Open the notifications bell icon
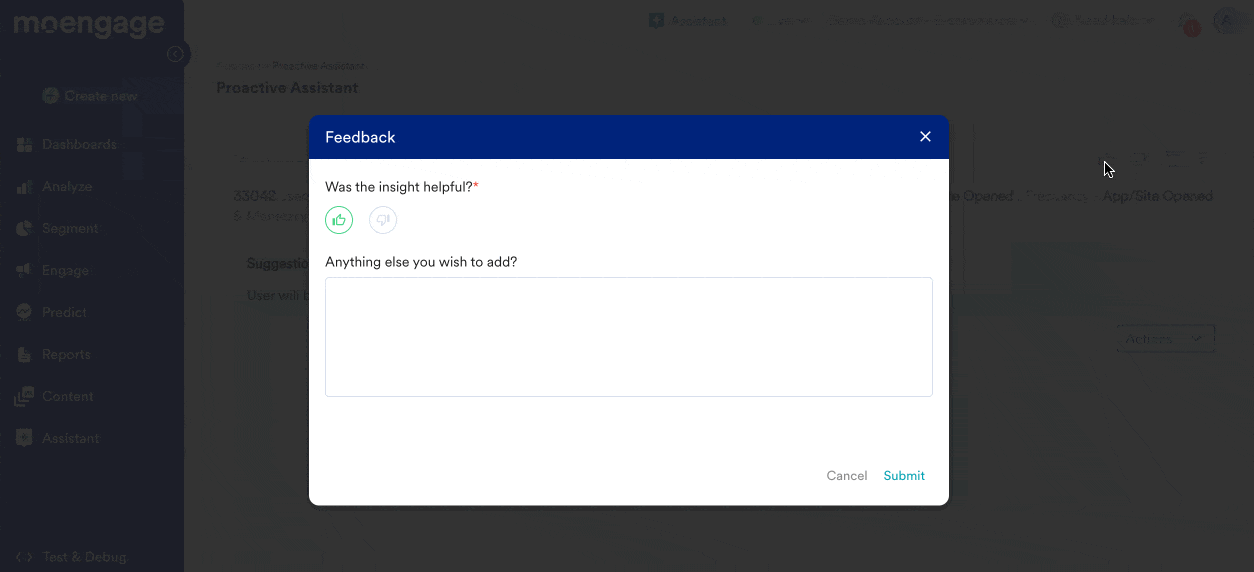 1188,22
